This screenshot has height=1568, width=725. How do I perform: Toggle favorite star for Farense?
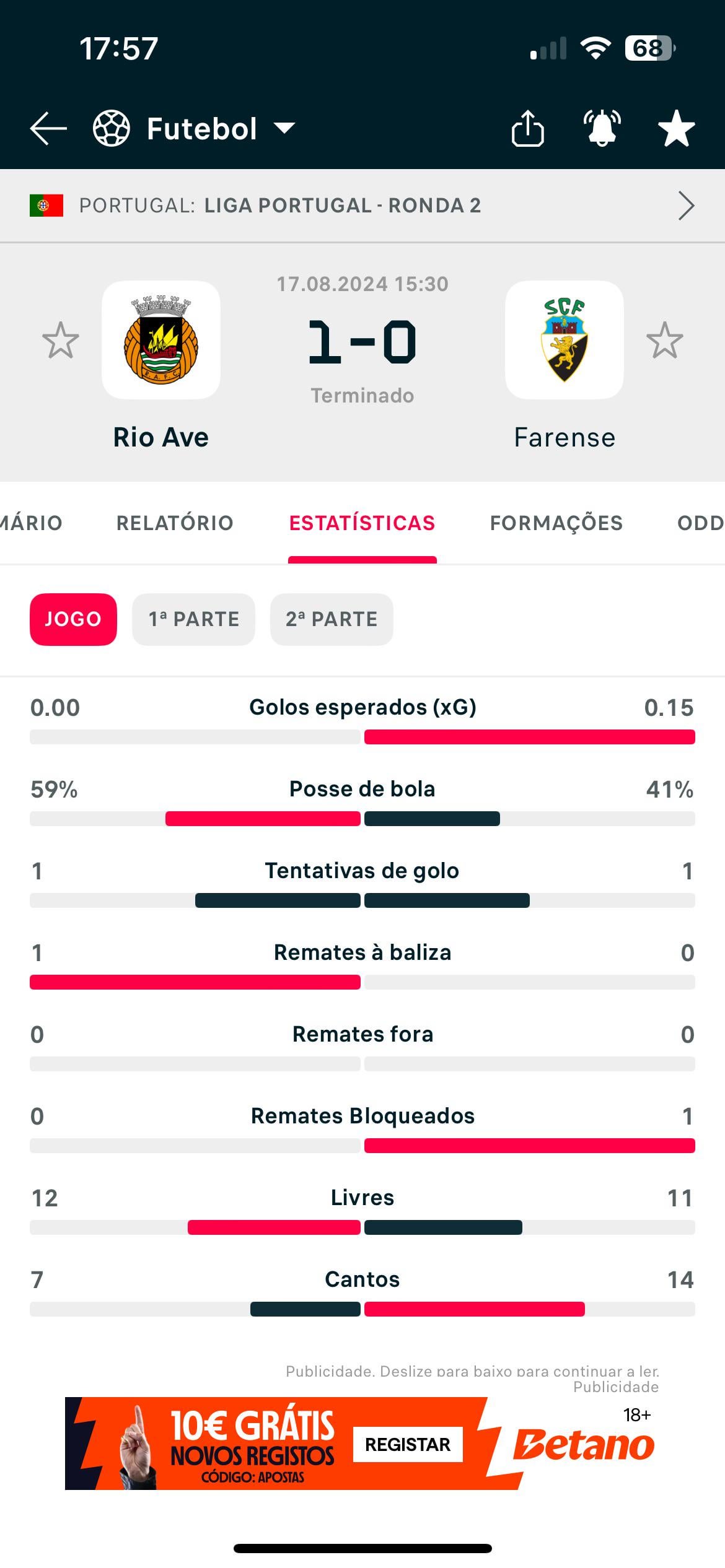(x=664, y=340)
